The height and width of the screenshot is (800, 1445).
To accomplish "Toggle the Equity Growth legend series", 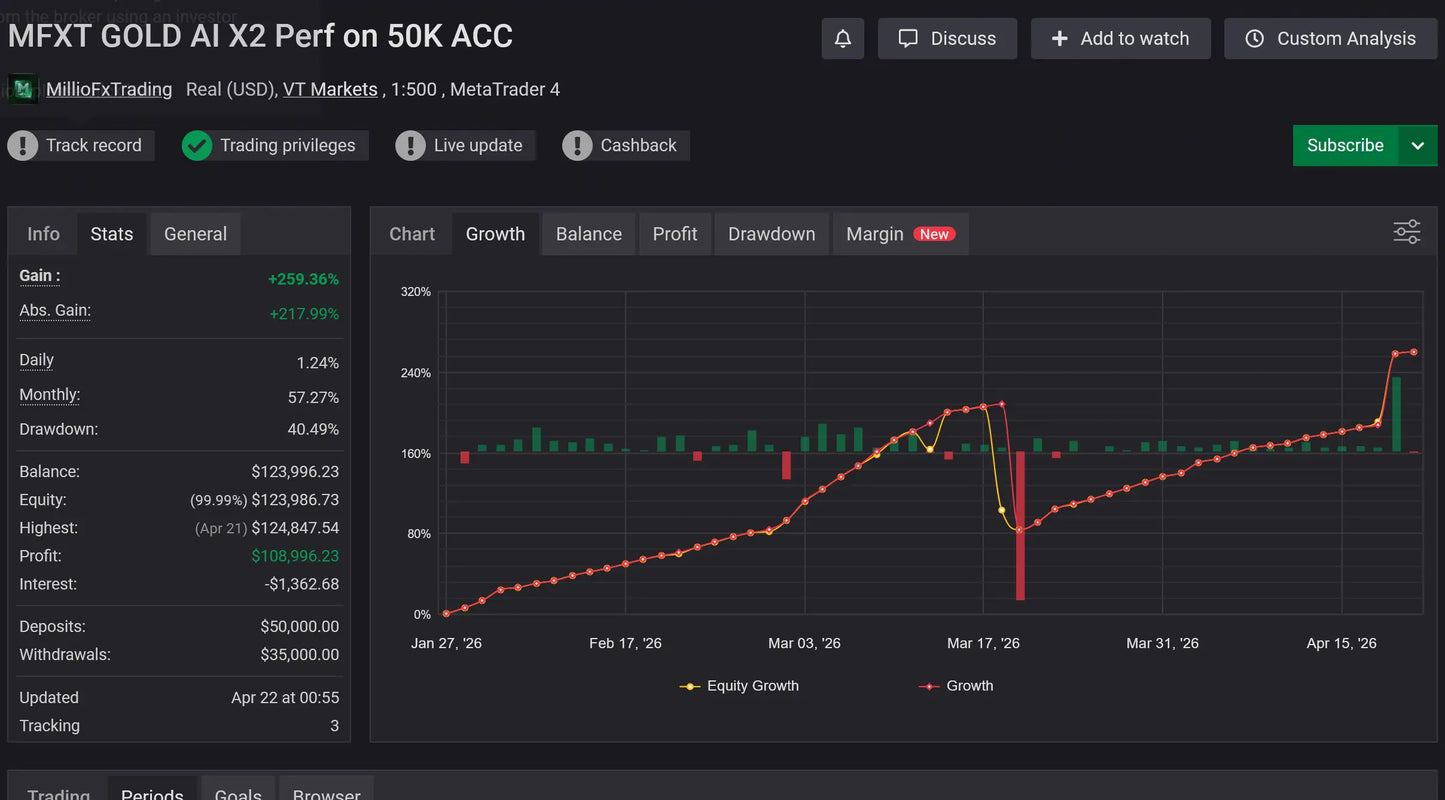I will pos(739,686).
